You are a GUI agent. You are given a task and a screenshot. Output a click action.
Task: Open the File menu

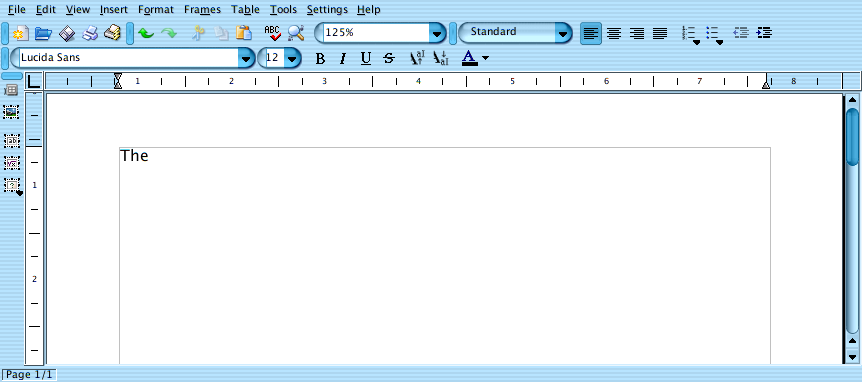[16, 9]
